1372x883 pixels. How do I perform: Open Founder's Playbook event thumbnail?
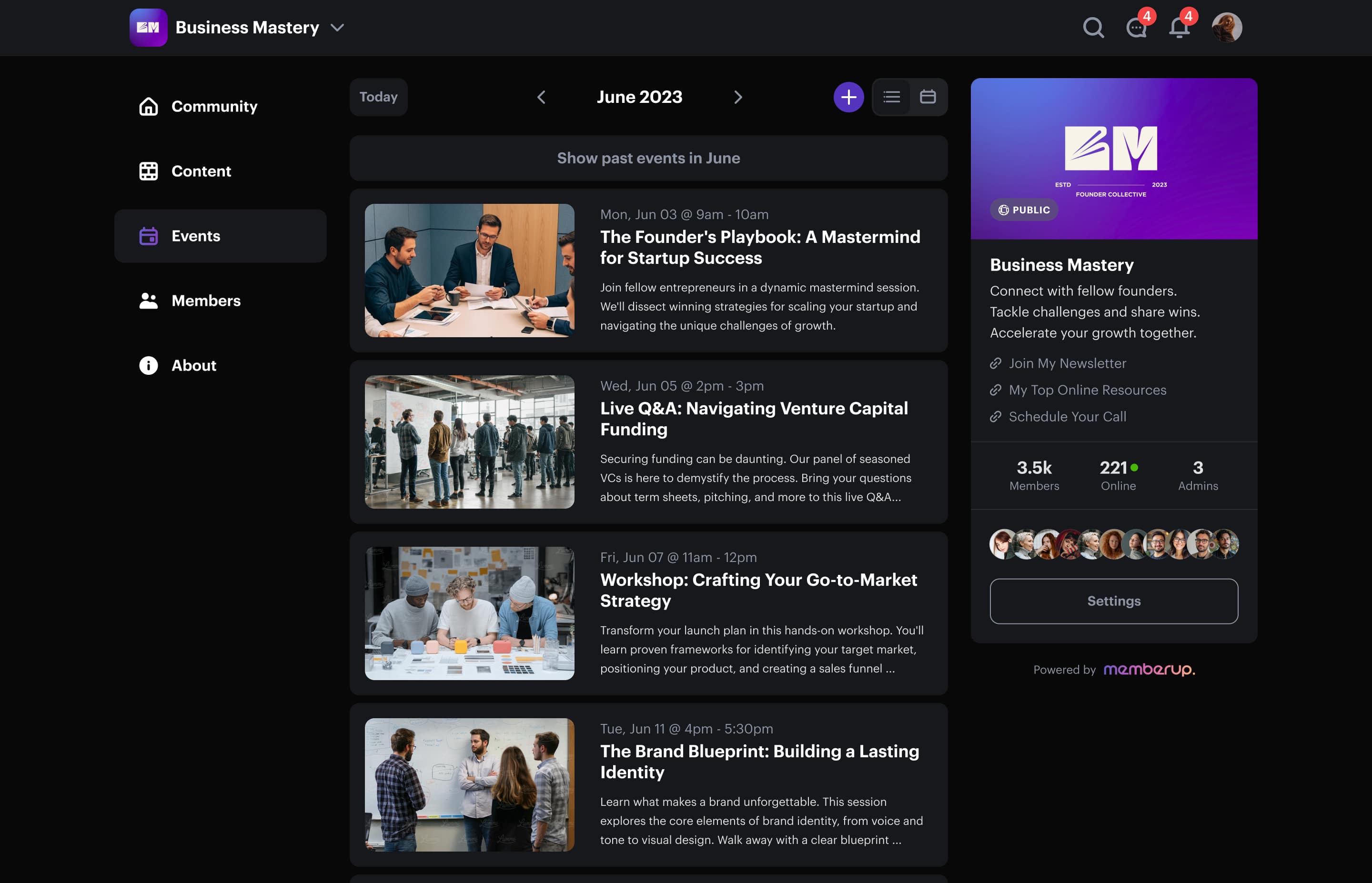tap(469, 271)
